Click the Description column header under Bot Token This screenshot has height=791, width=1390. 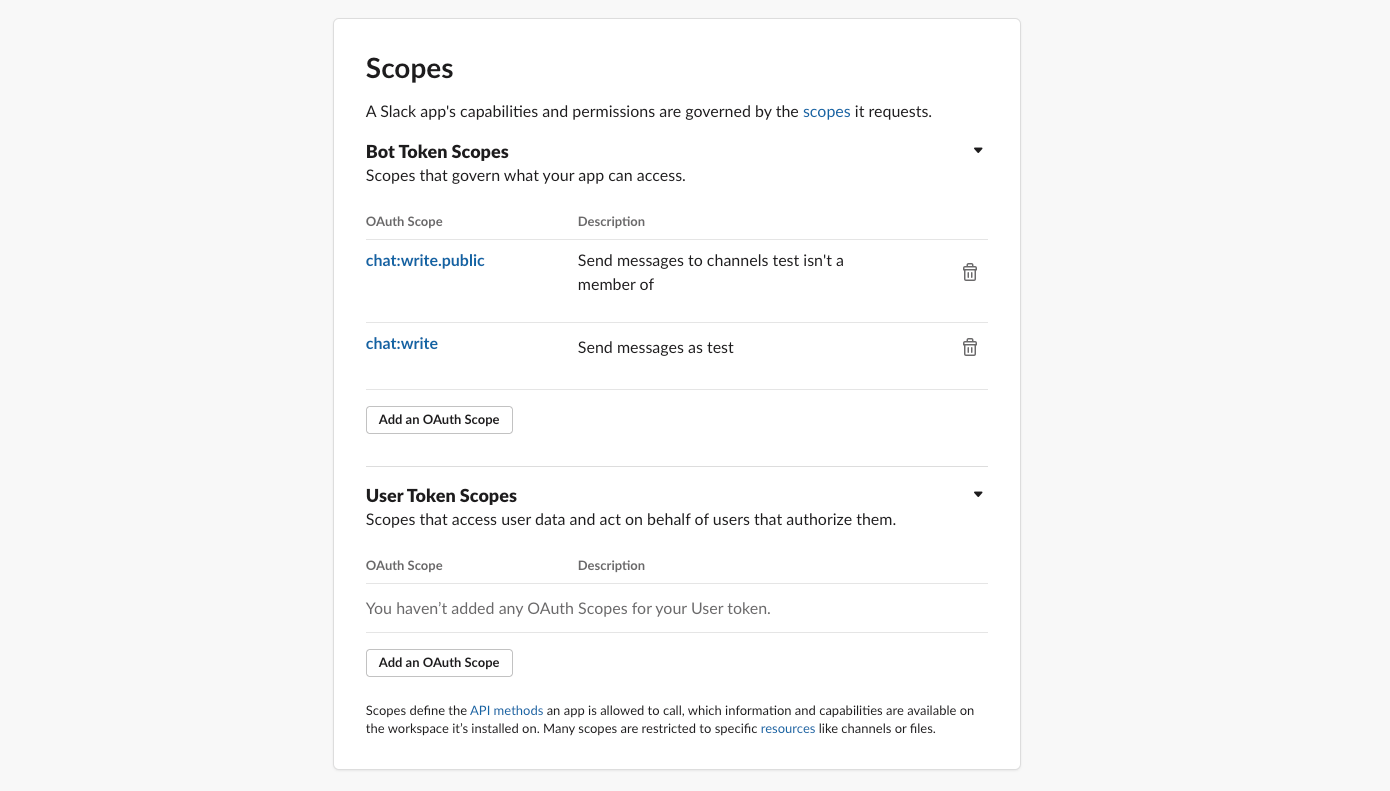(611, 221)
